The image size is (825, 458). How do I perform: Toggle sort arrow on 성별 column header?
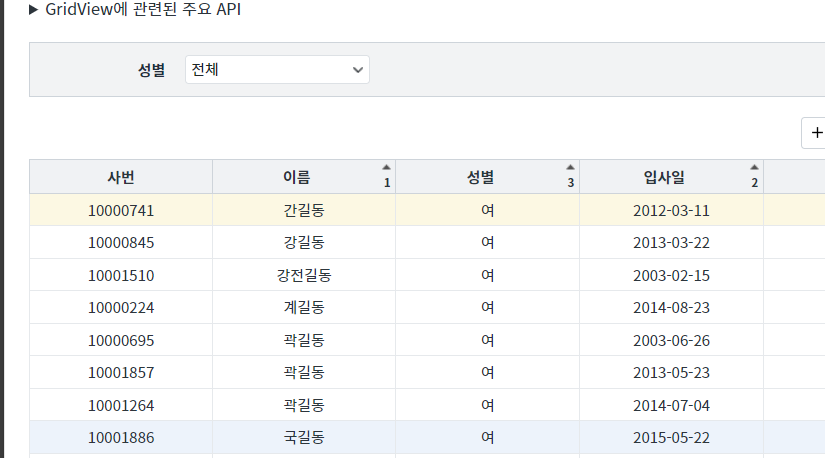click(x=570, y=167)
